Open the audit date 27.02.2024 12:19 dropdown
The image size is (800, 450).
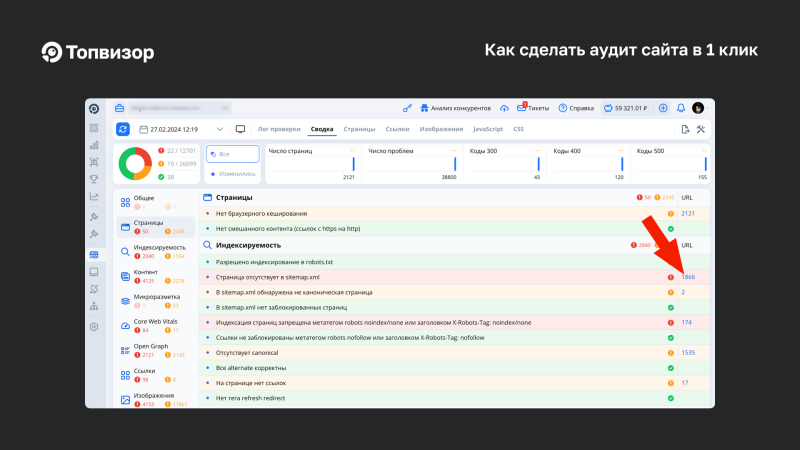181,129
